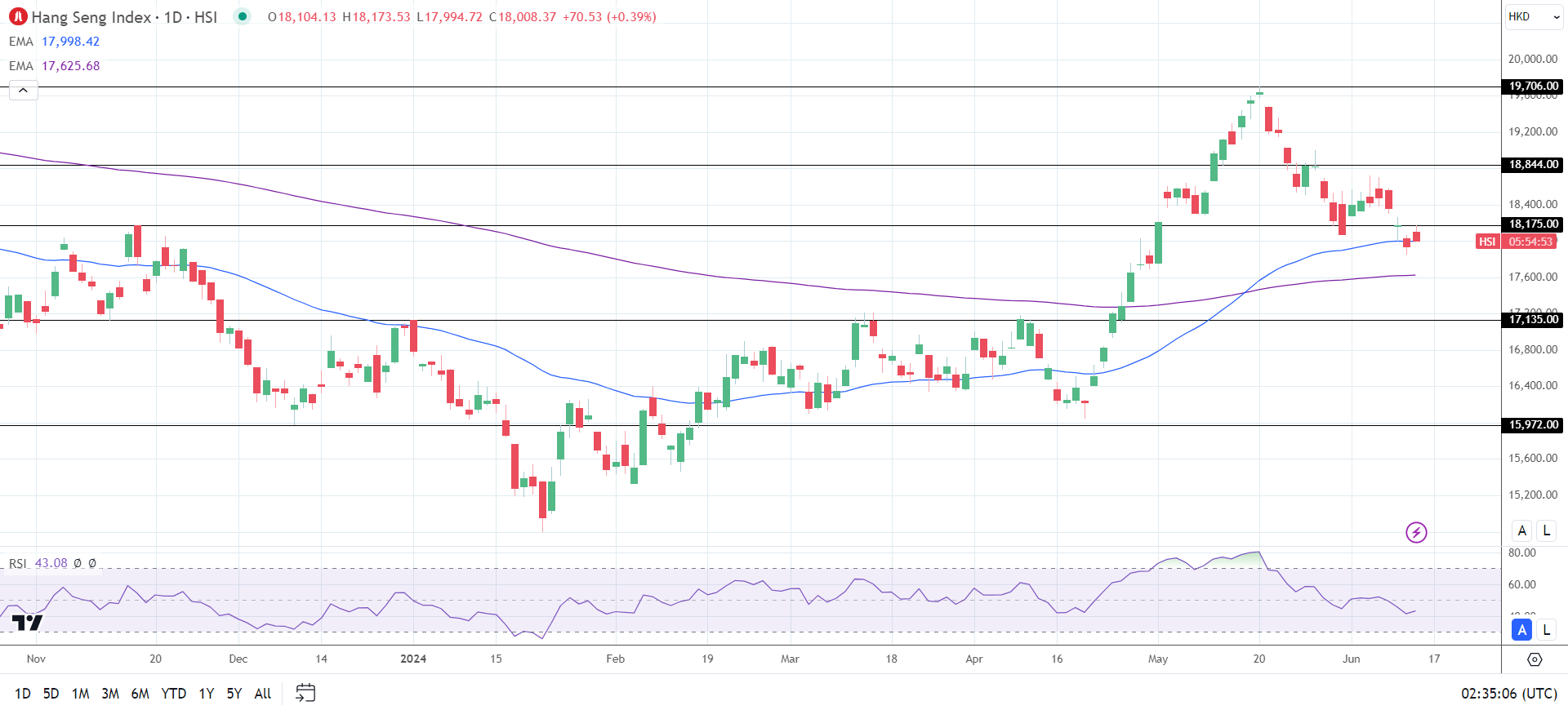Image resolution: width=1568 pixels, height=710 pixels.
Task: Click the 2024 date axis label
Action: (413, 659)
